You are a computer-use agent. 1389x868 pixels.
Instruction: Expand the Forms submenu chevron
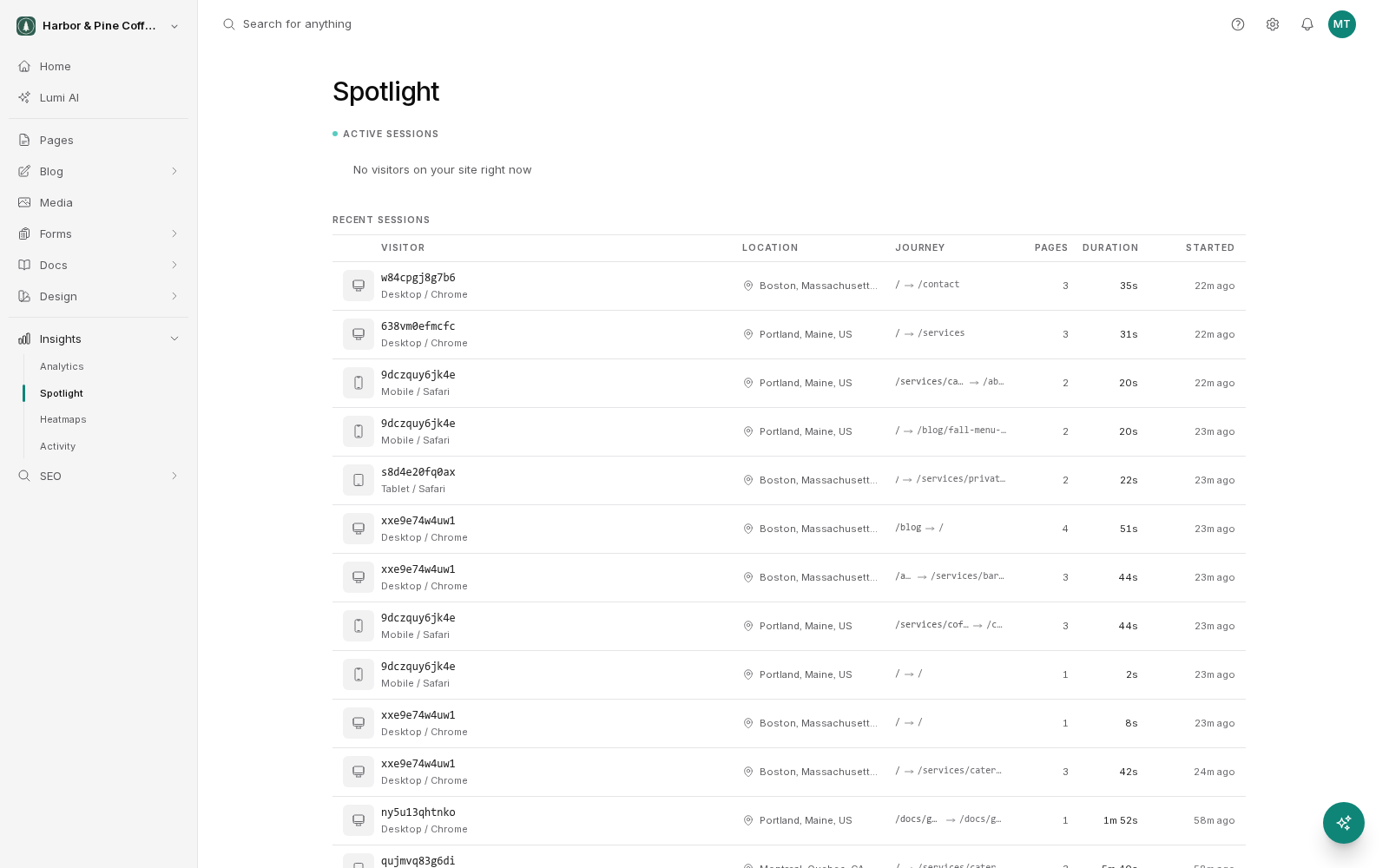tap(174, 233)
